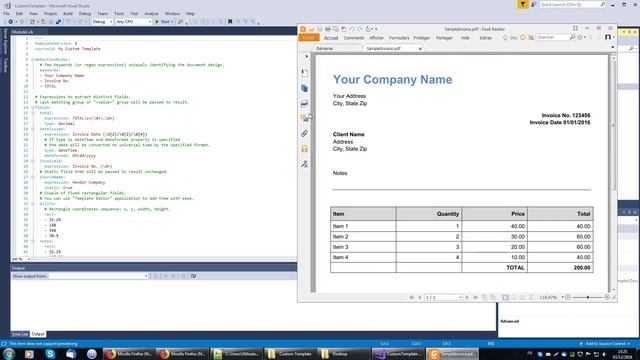Click the Desktop folder taskbar button
The height and width of the screenshot is (360, 640).
[x=344, y=354]
